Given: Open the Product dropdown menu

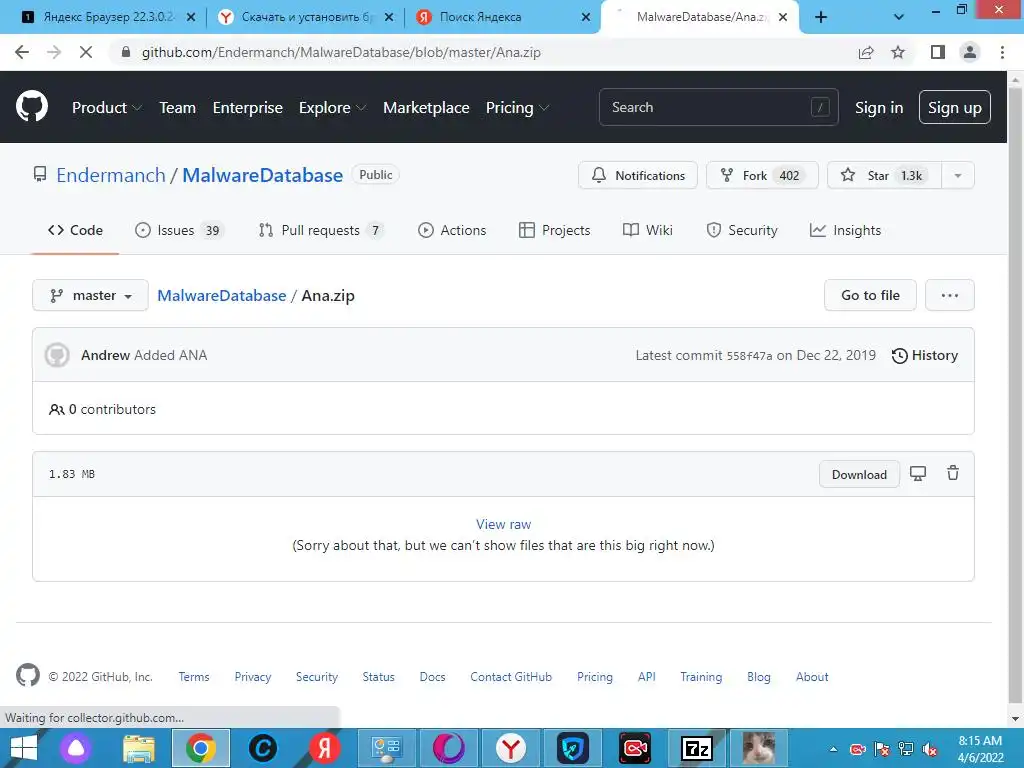Looking at the screenshot, I should coord(106,107).
